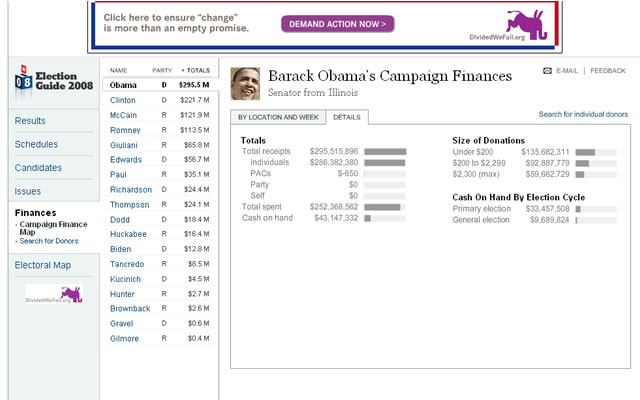The width and height of the screenshot is (640, 400).
Task: Click the General election label
Action: [x=481, y=220]
